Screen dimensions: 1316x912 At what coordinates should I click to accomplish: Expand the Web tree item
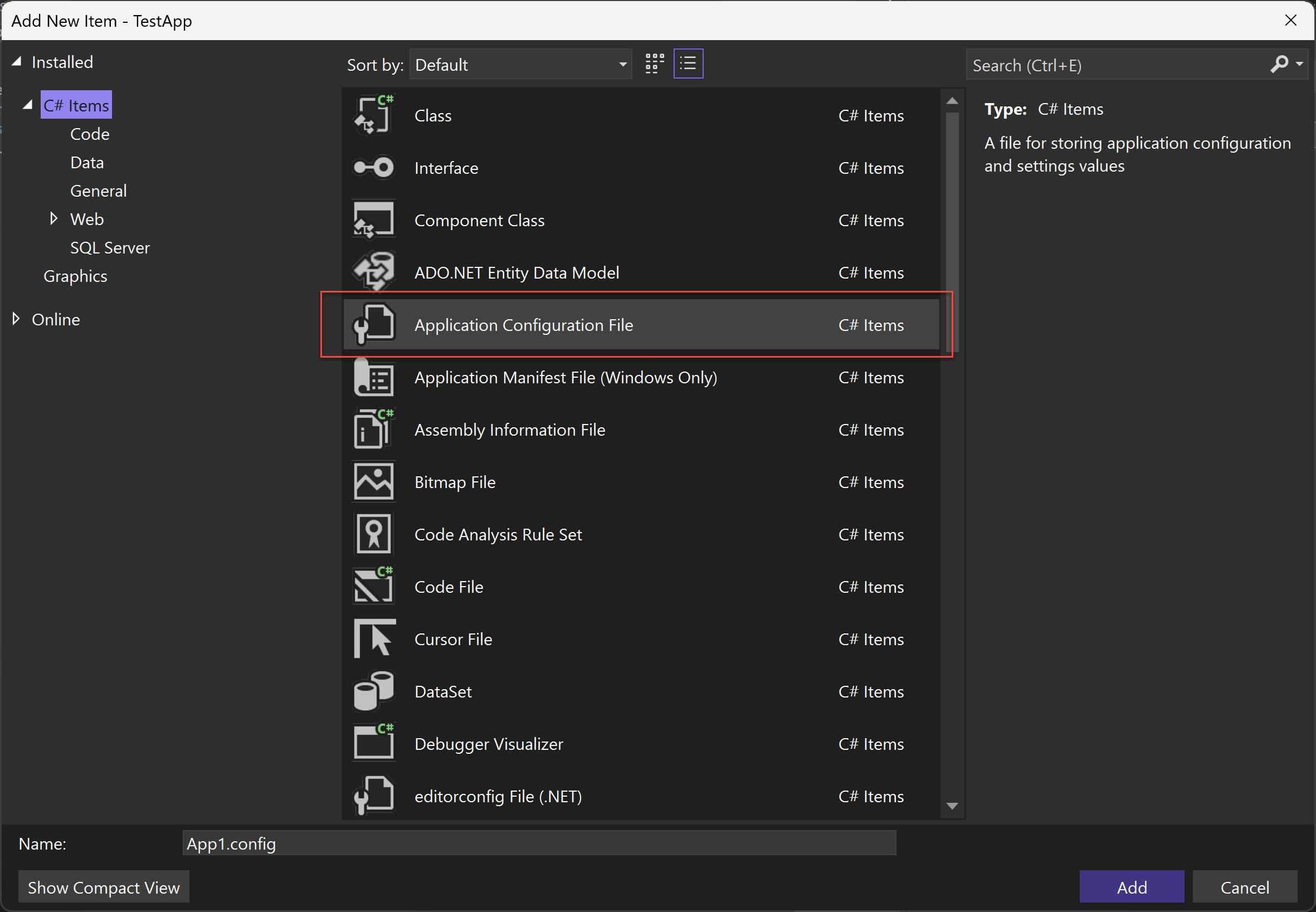[x=52, y=218]
